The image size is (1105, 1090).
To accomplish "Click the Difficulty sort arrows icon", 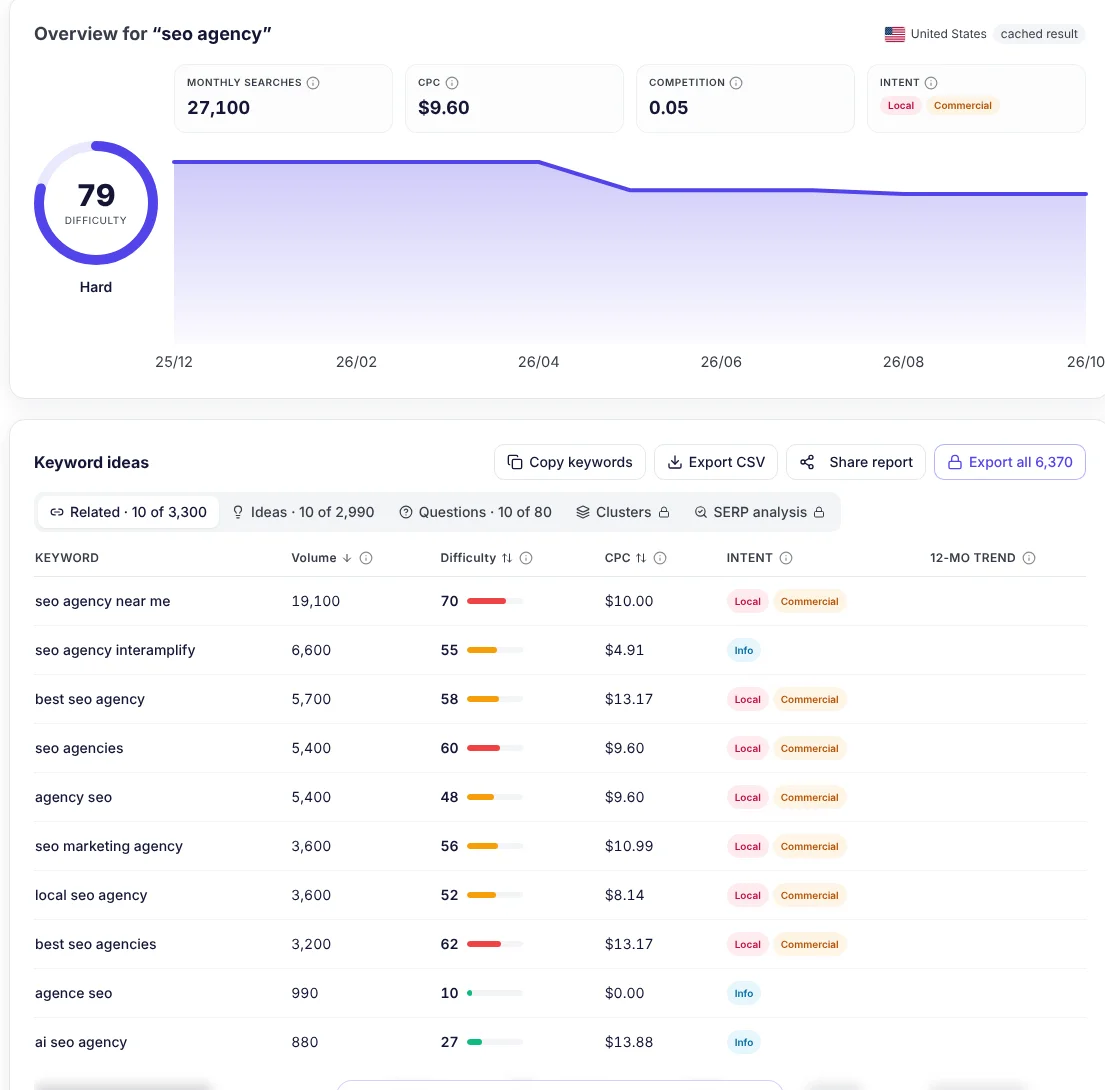I will (507, 558).
